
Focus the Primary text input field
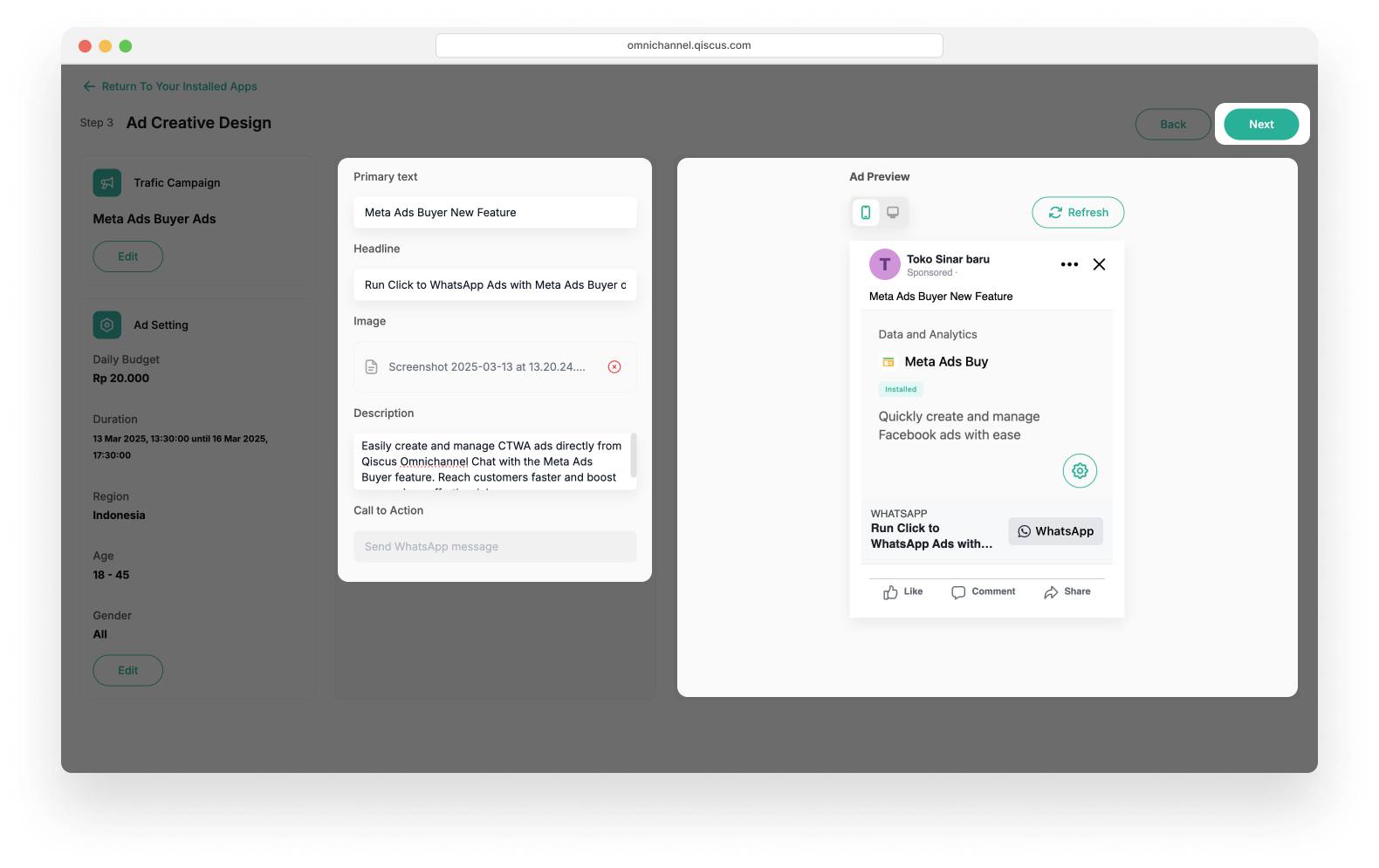point(495,213)
